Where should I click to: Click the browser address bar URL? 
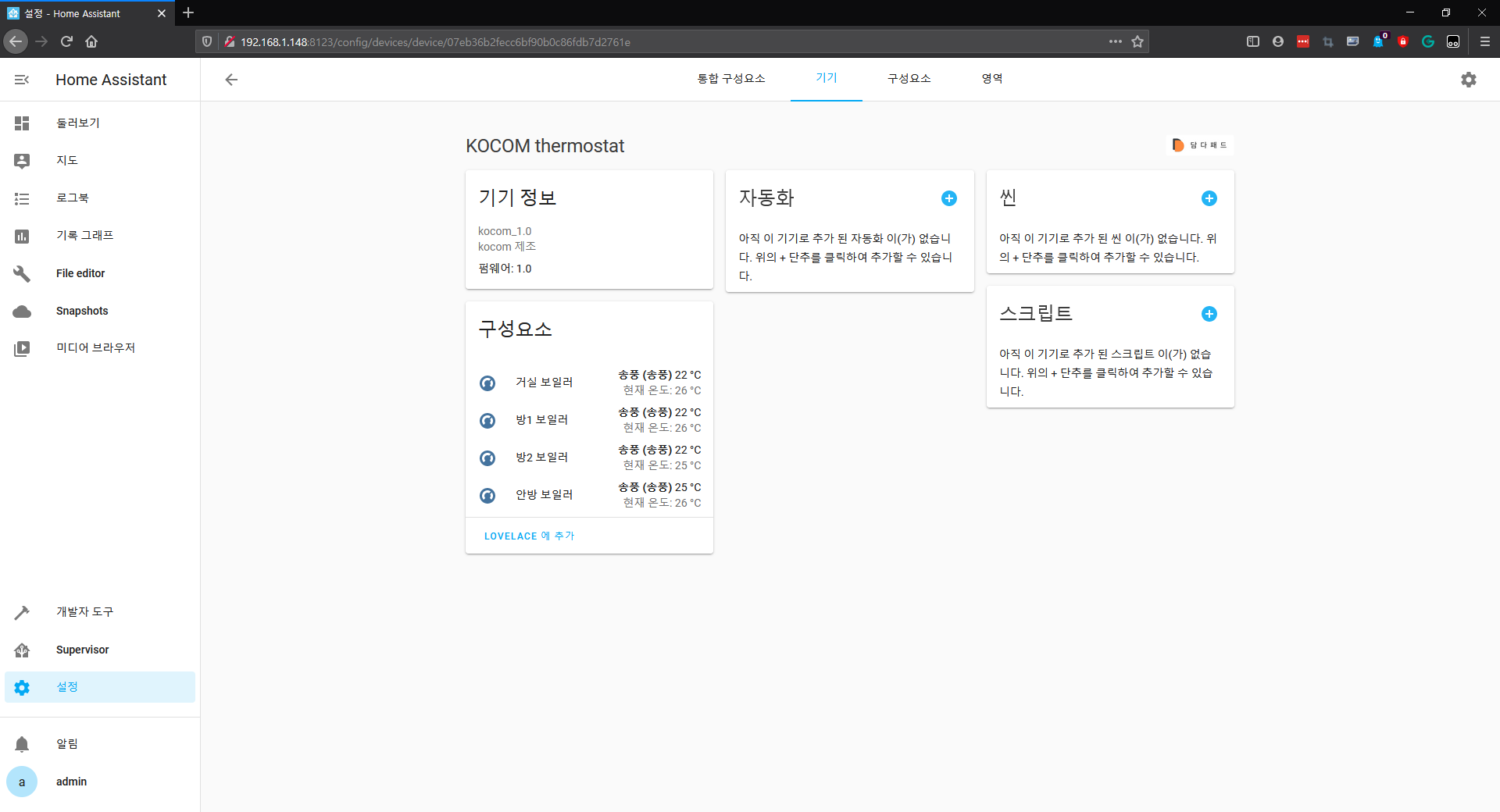[x=435, y=42]
